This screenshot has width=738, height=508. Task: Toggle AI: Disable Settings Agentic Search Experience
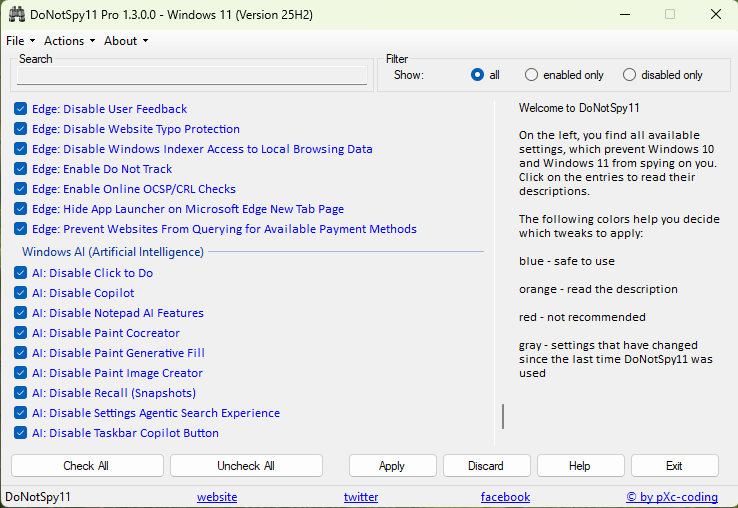click(x=20, y=413)
